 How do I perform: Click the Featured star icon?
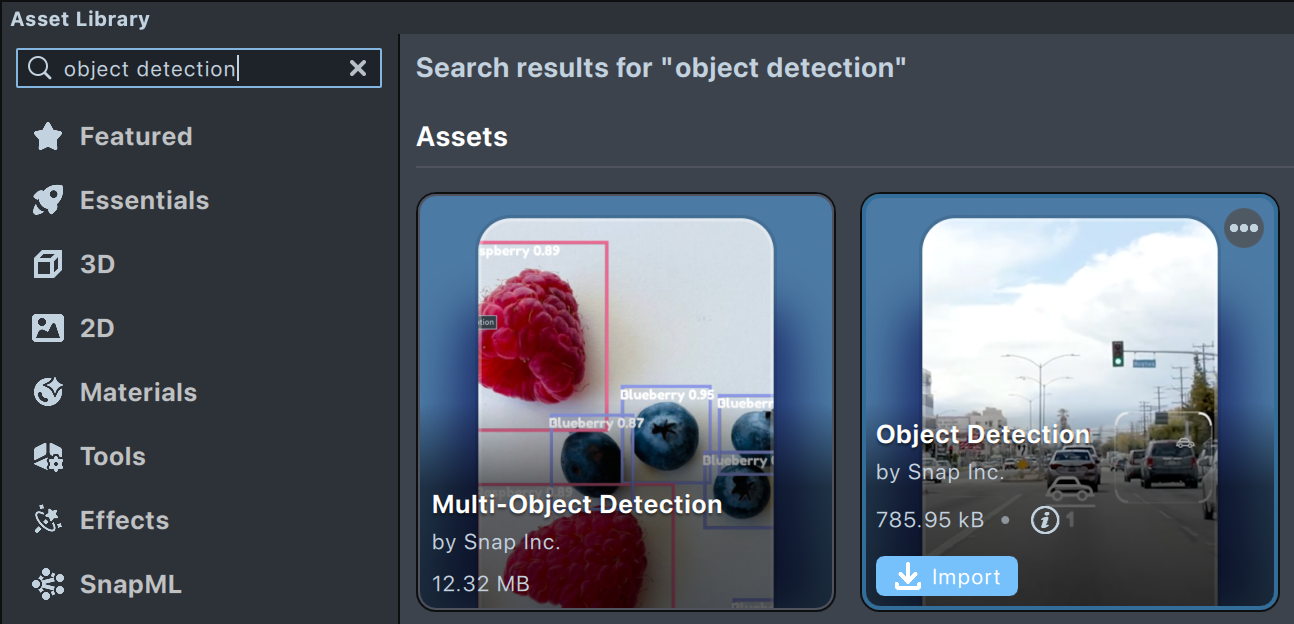(48, 137)
